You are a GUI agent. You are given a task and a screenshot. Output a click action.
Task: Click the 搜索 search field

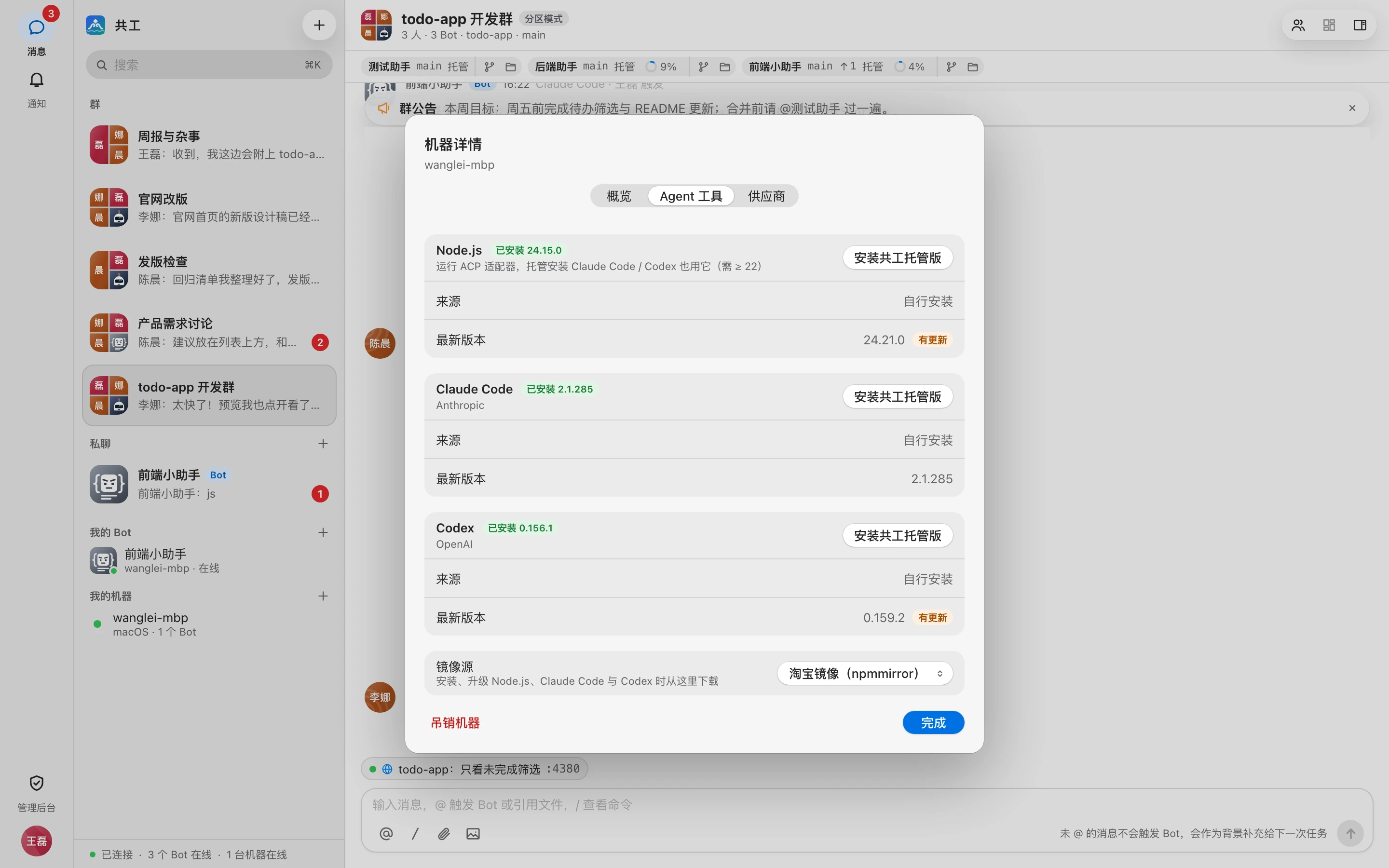209,65
